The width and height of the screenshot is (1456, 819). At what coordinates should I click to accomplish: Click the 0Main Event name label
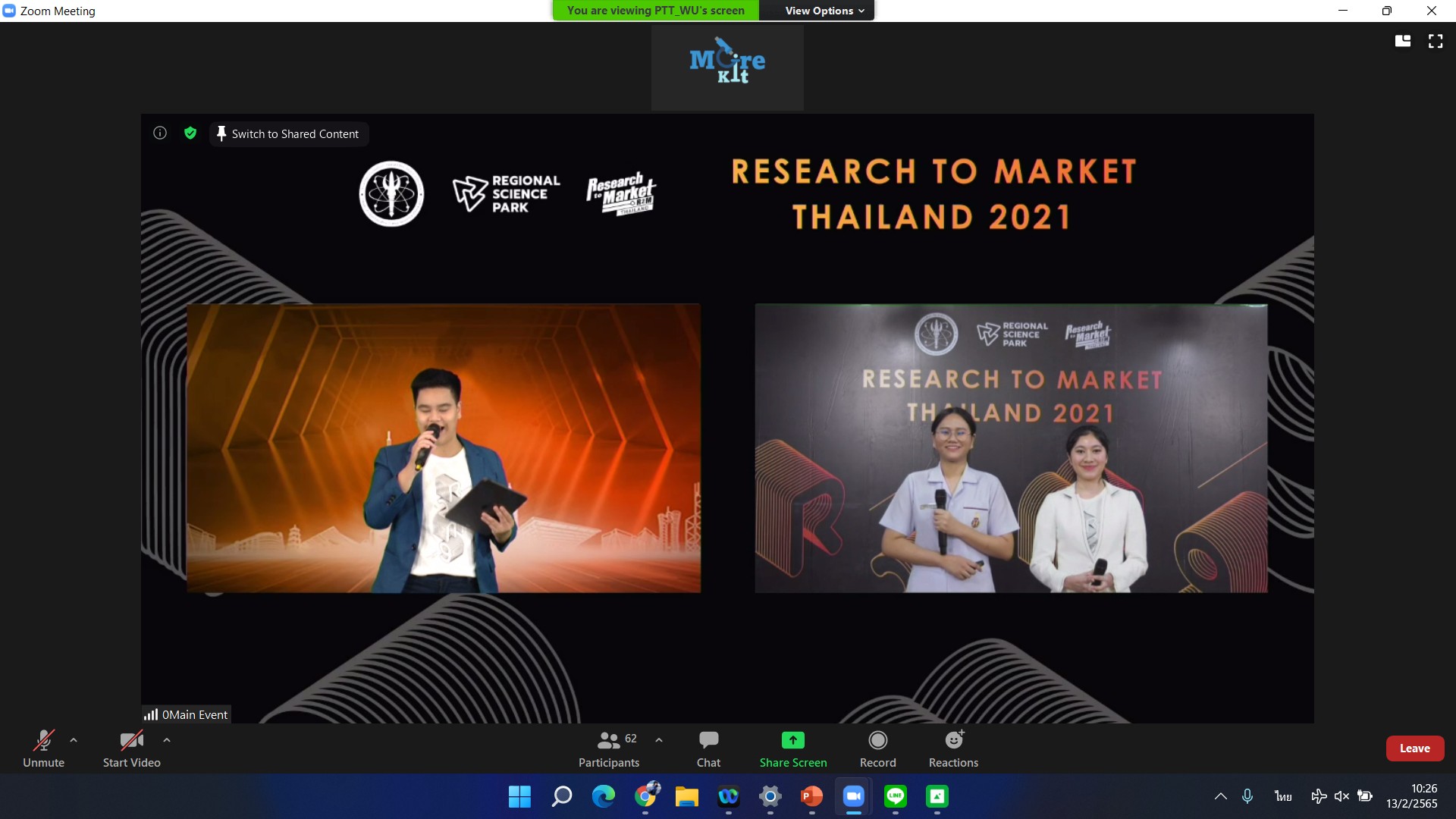(x=187, y=714)
